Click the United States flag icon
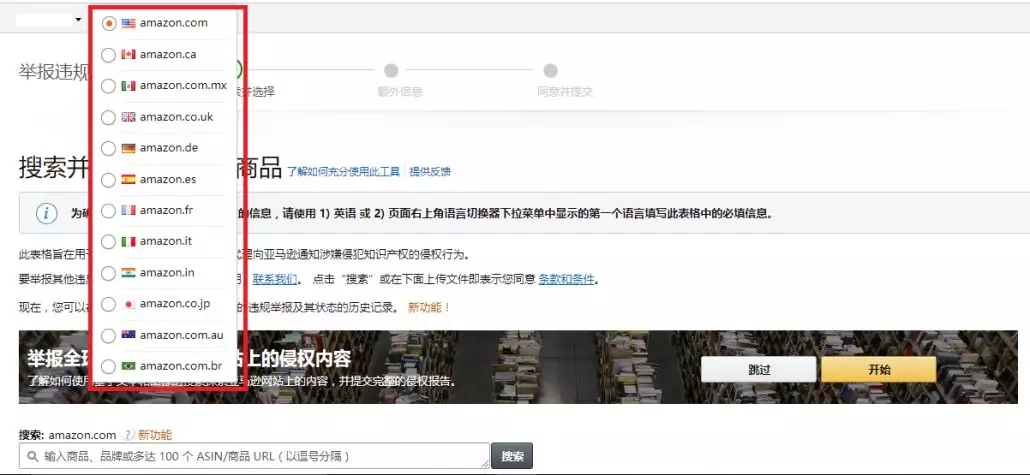Image resolution: width=1030 pixels, height=475 pixels. pyautogui.click(x=129, y=23)
